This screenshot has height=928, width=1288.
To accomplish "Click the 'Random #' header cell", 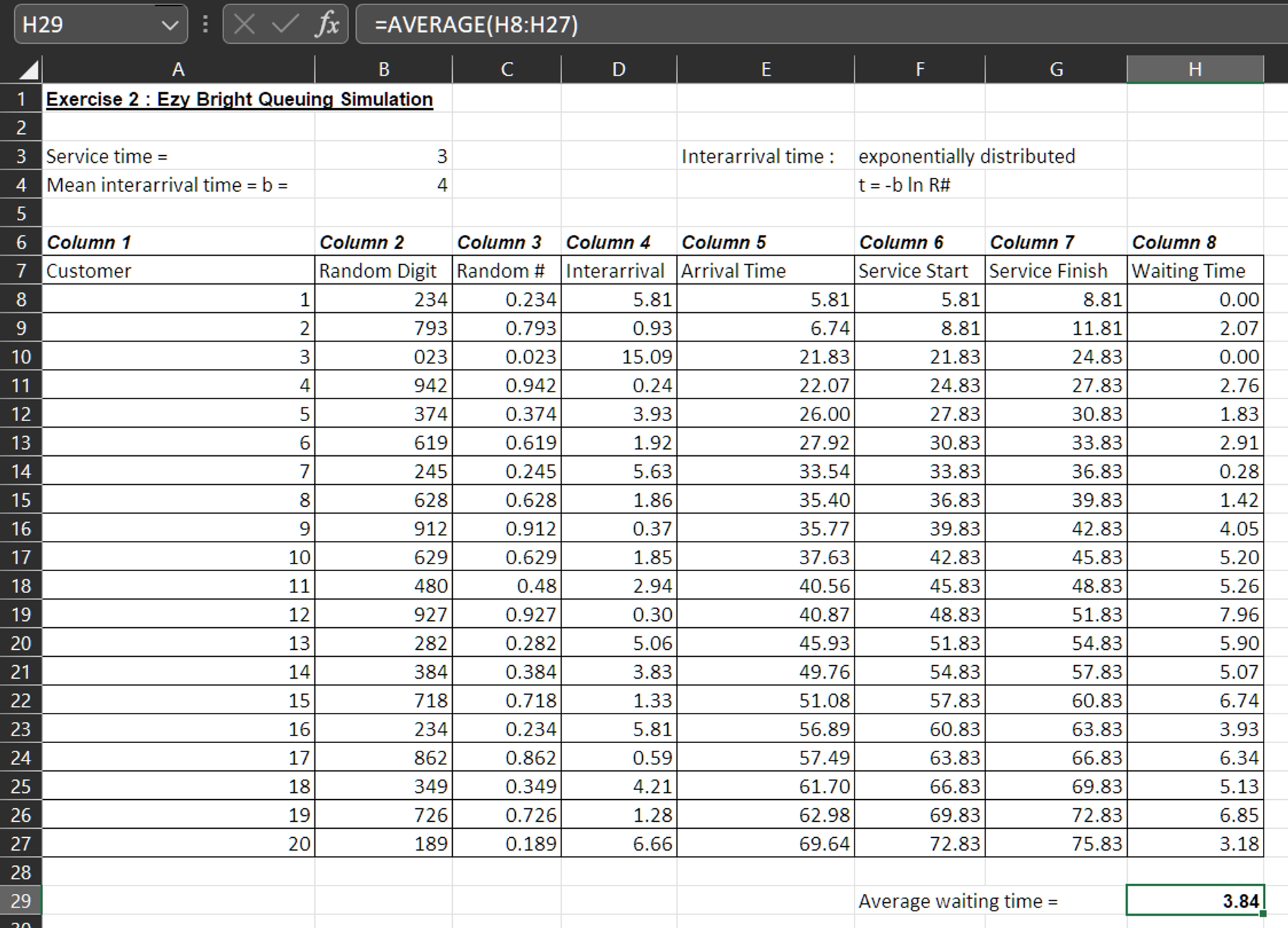I will tap(507, 270).
